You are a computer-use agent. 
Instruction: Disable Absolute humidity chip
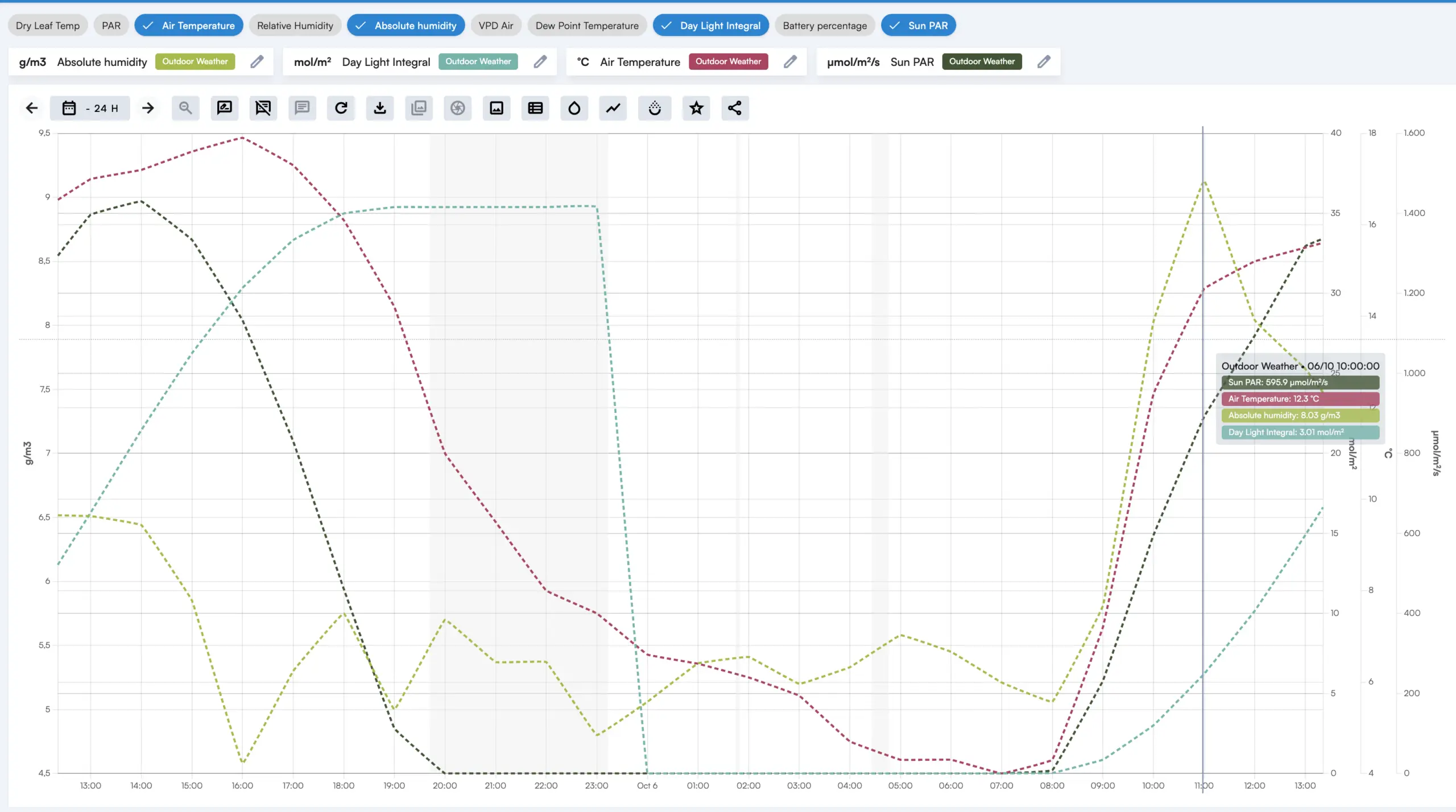point(406,26)
